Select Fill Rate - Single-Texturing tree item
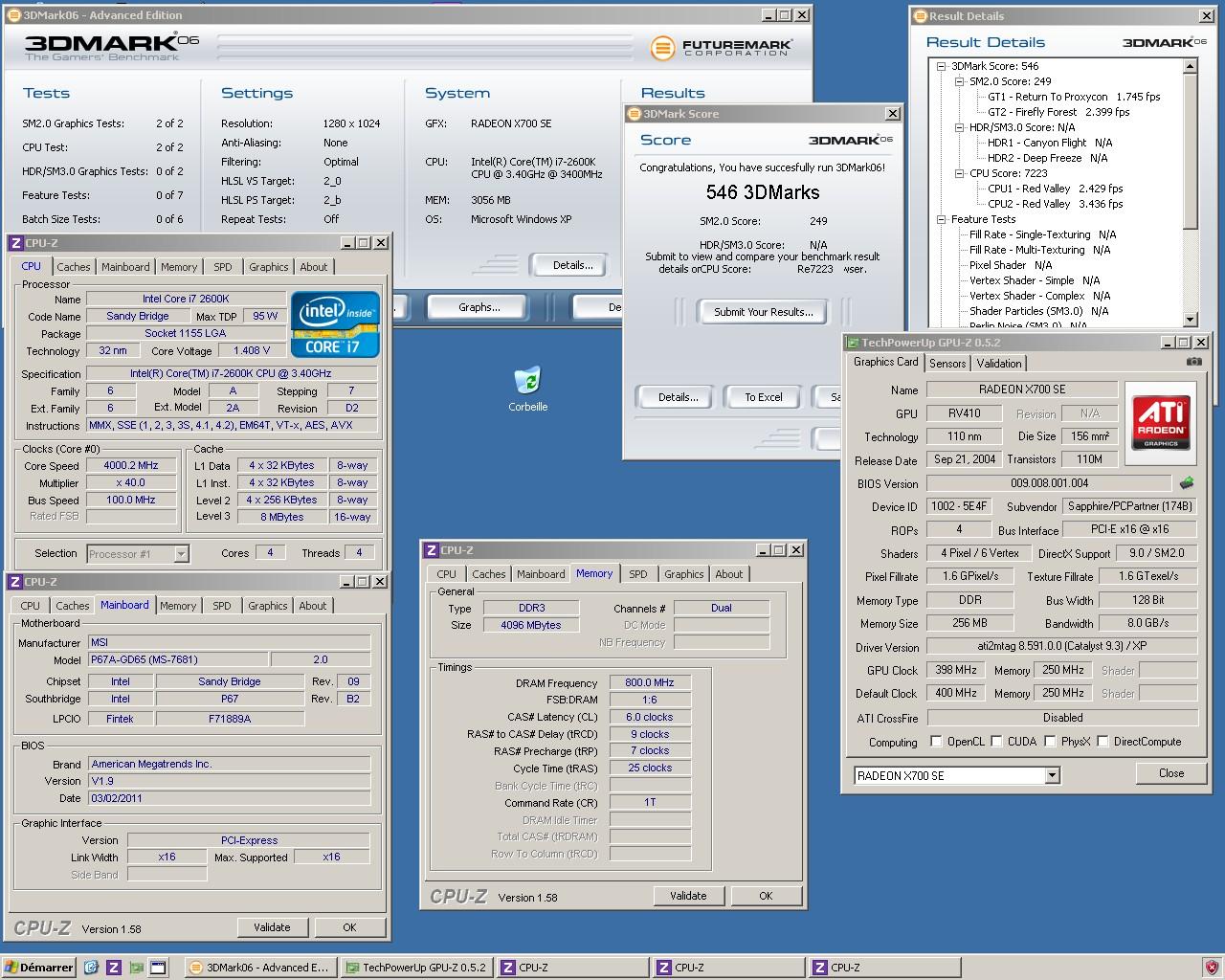Image resolution: width=1225 pixels, height=980 pixels. 1042,234
